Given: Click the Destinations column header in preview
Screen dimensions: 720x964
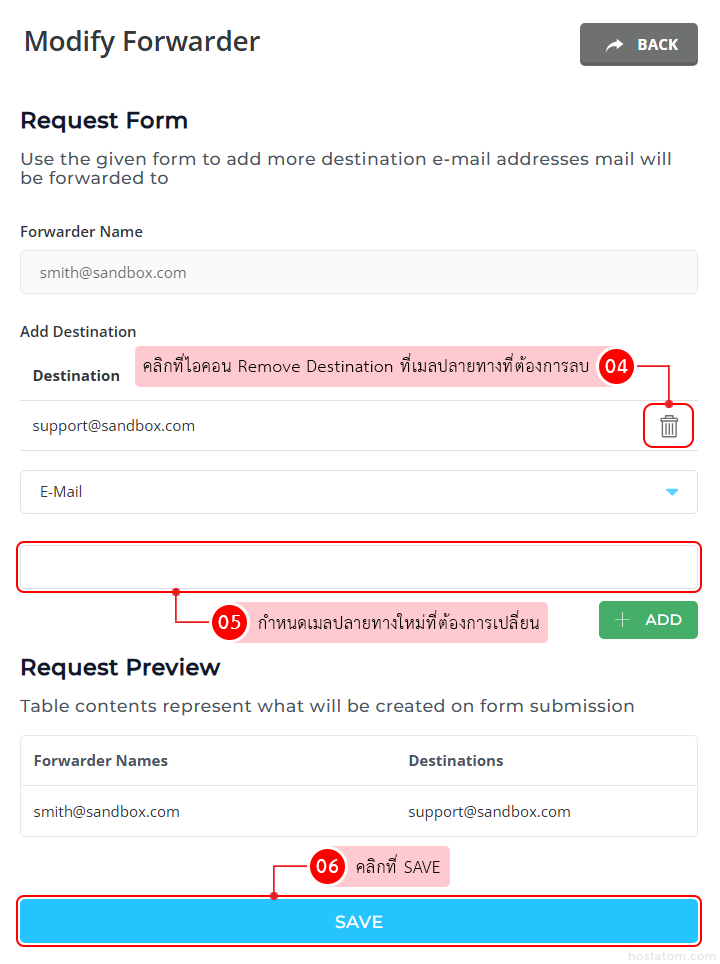Looking at the screenshot, I should [456, 761].
